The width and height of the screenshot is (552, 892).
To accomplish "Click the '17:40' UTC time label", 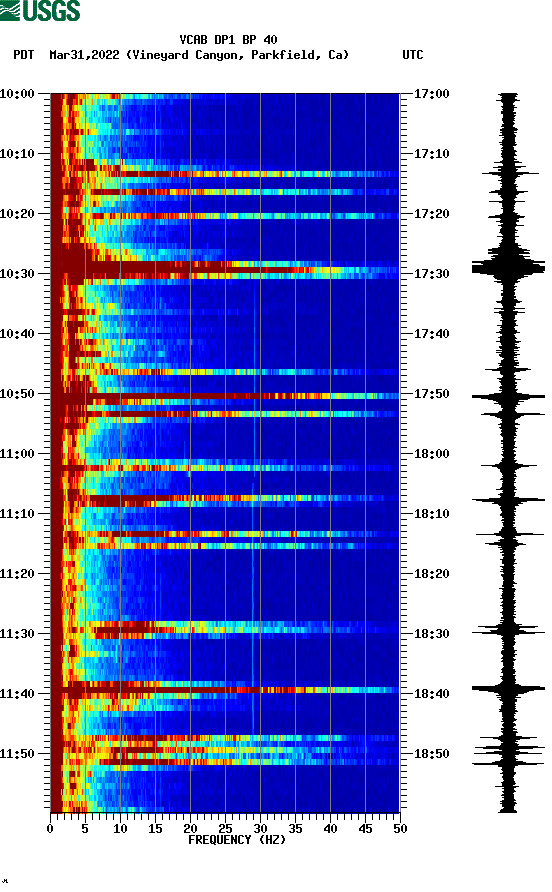I will (431, 333).
